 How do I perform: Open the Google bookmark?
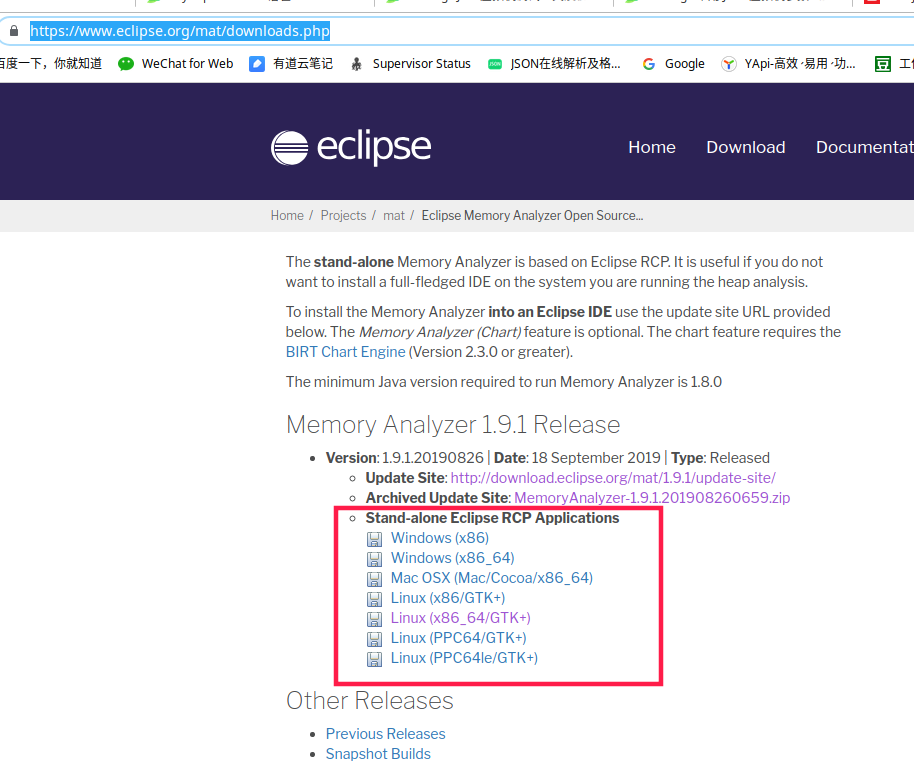[673, 64]
